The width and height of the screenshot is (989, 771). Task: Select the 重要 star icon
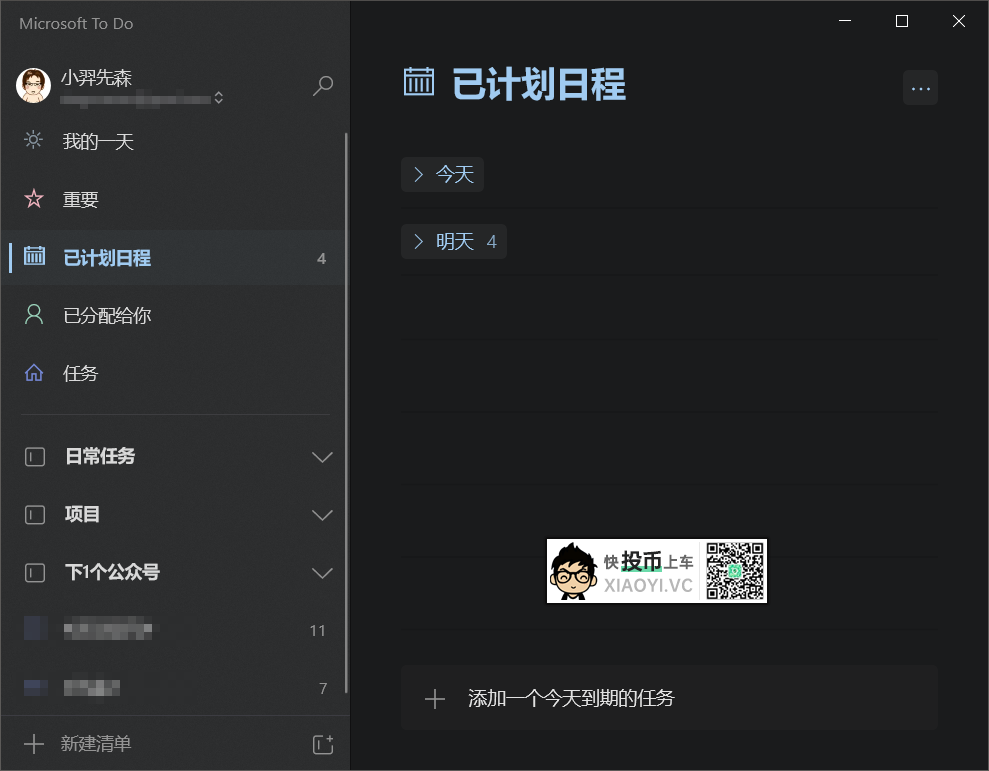[33, 199]
